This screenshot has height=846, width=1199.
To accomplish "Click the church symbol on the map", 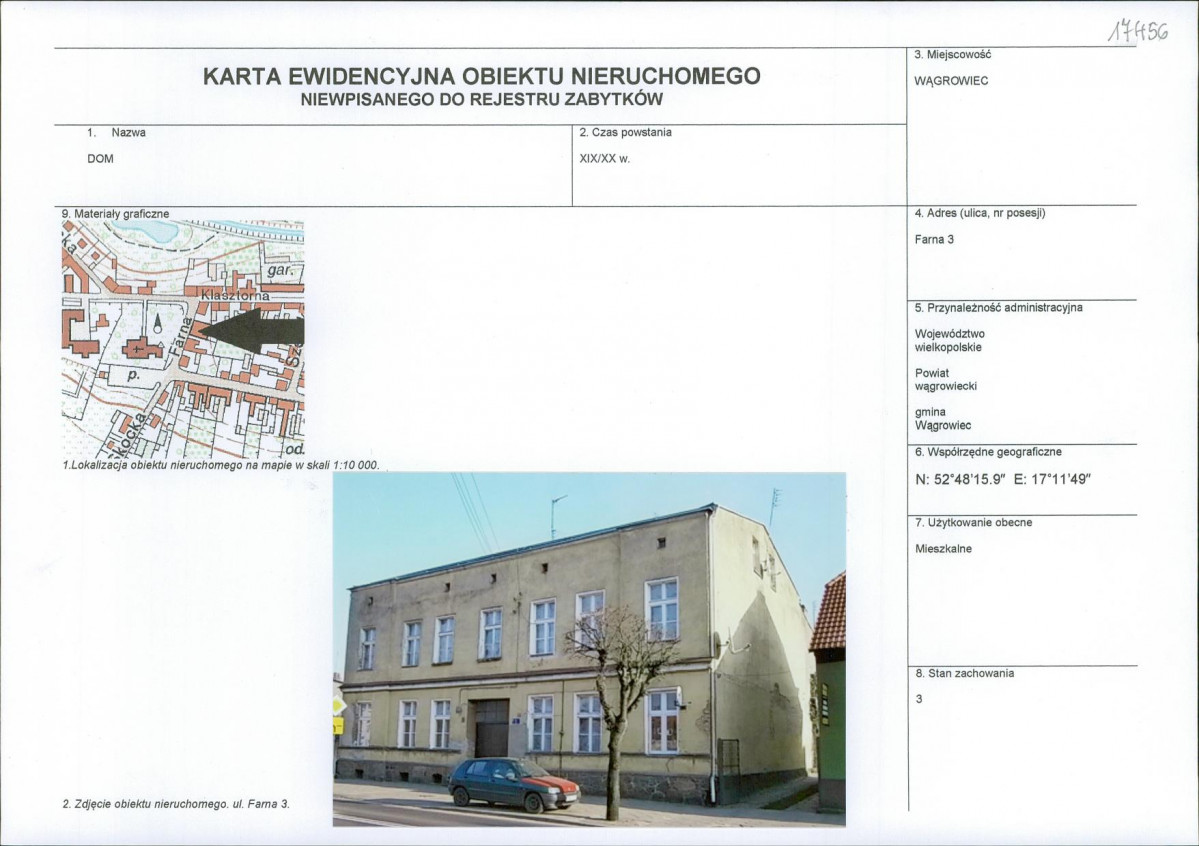I will pyautogui.click(x=143, y=349).
